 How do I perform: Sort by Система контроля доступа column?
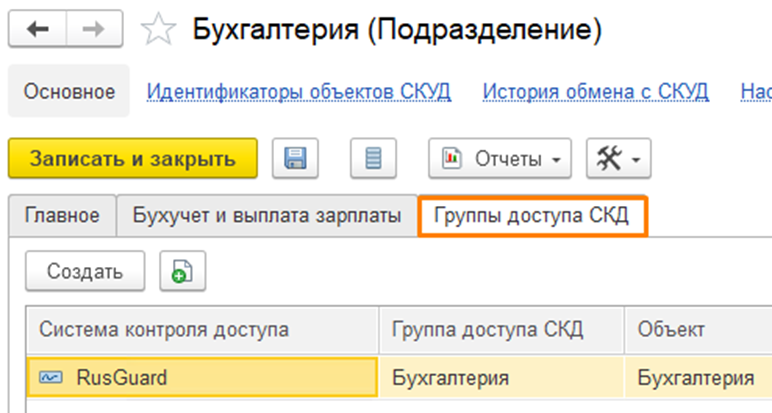(165, 329)
